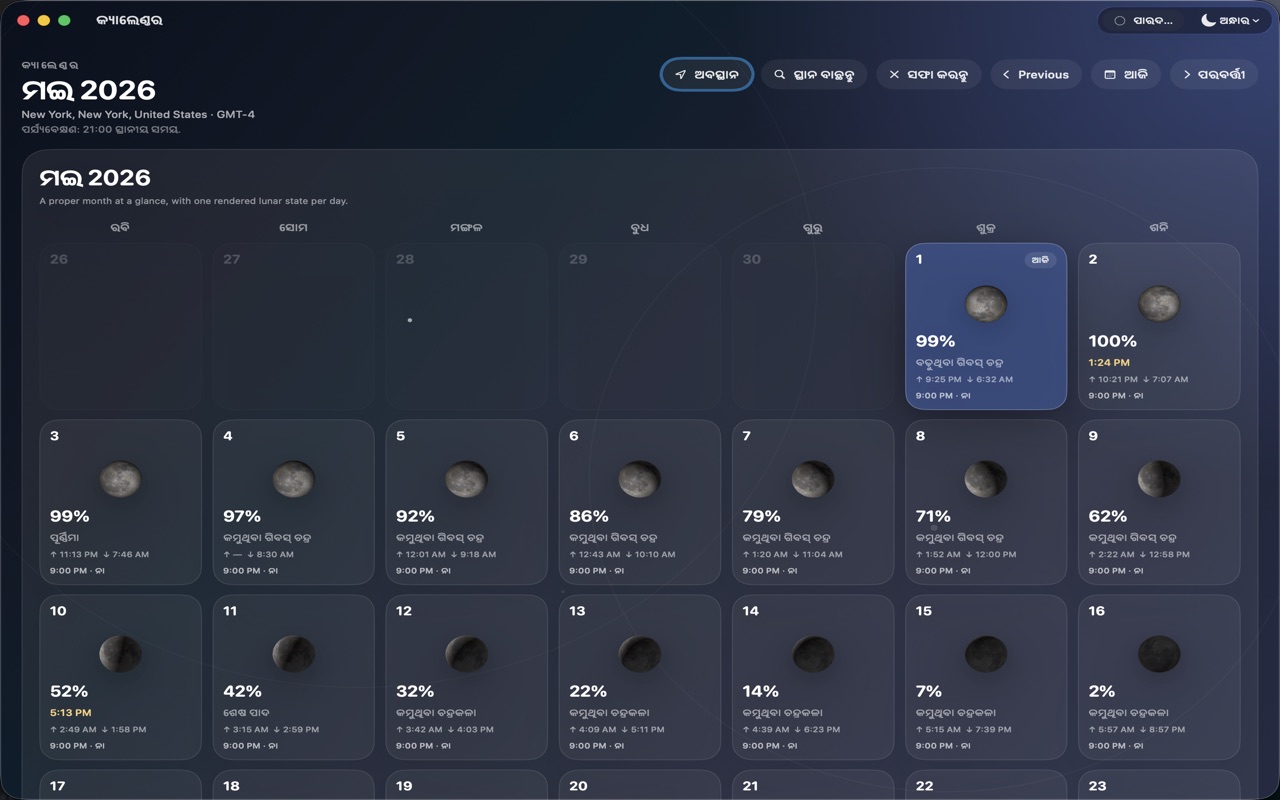This screenshot has height=800, width=1280.
Task: Open the partially visible May 20 card
Action: tap(640, 785)
